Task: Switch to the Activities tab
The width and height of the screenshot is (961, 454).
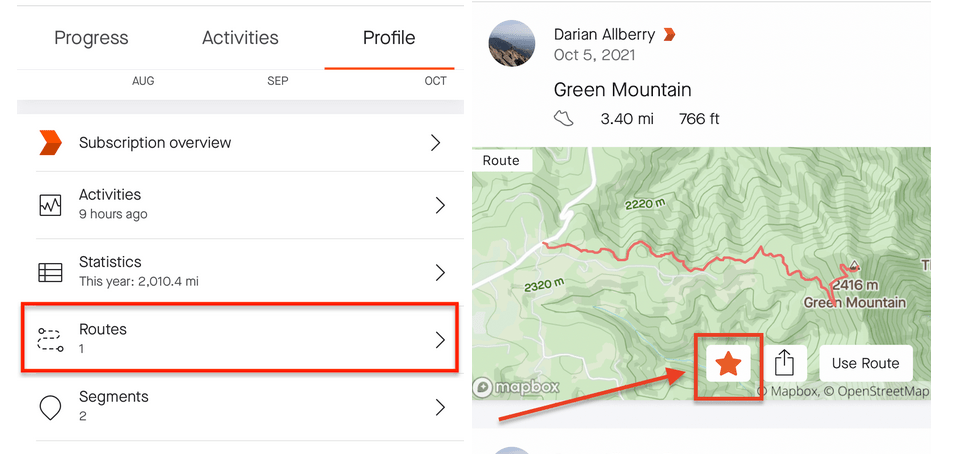Action: point(240,38)
